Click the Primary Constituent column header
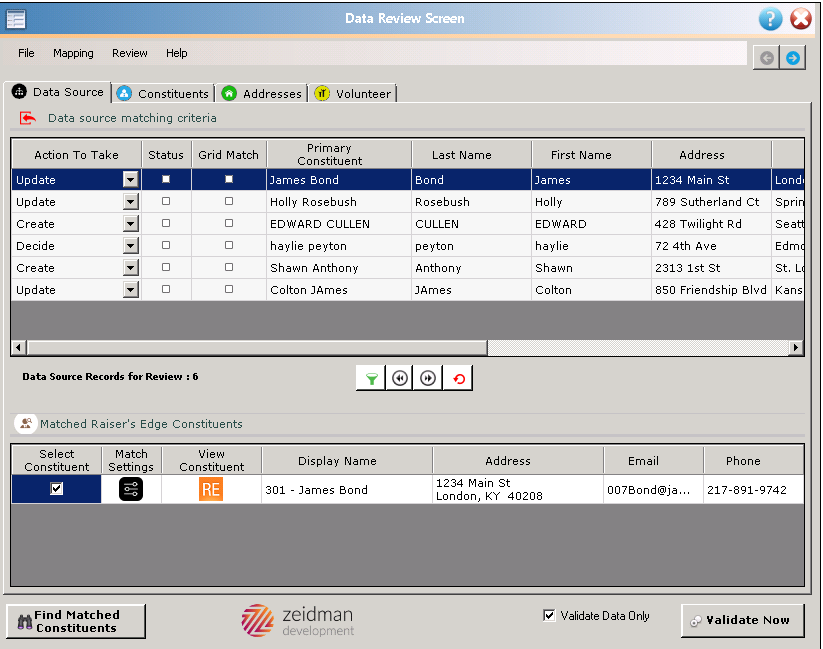This screenshot has height=649, width=823. [340, 154]
